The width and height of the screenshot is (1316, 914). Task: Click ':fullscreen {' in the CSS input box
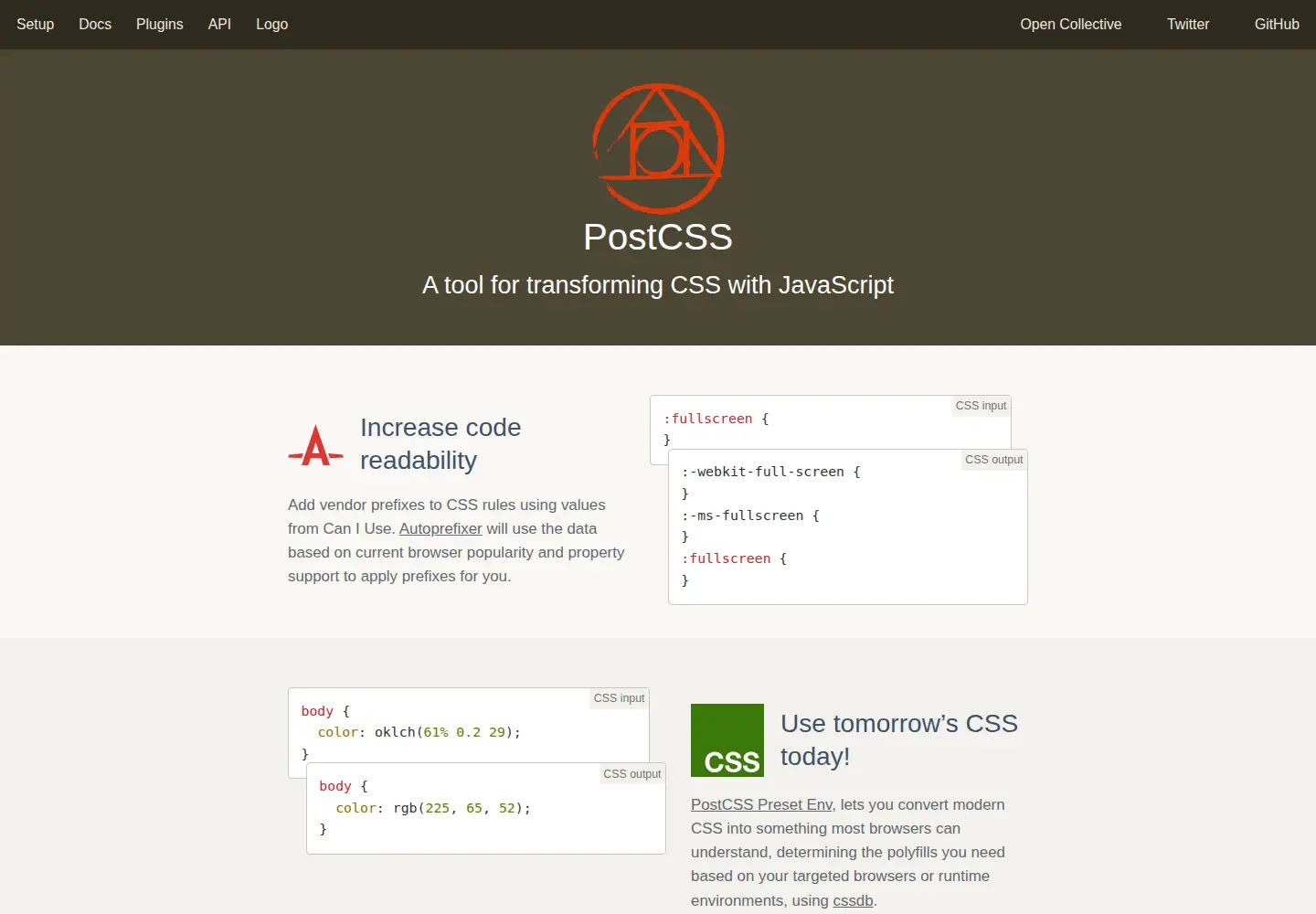tap(716, 419)
